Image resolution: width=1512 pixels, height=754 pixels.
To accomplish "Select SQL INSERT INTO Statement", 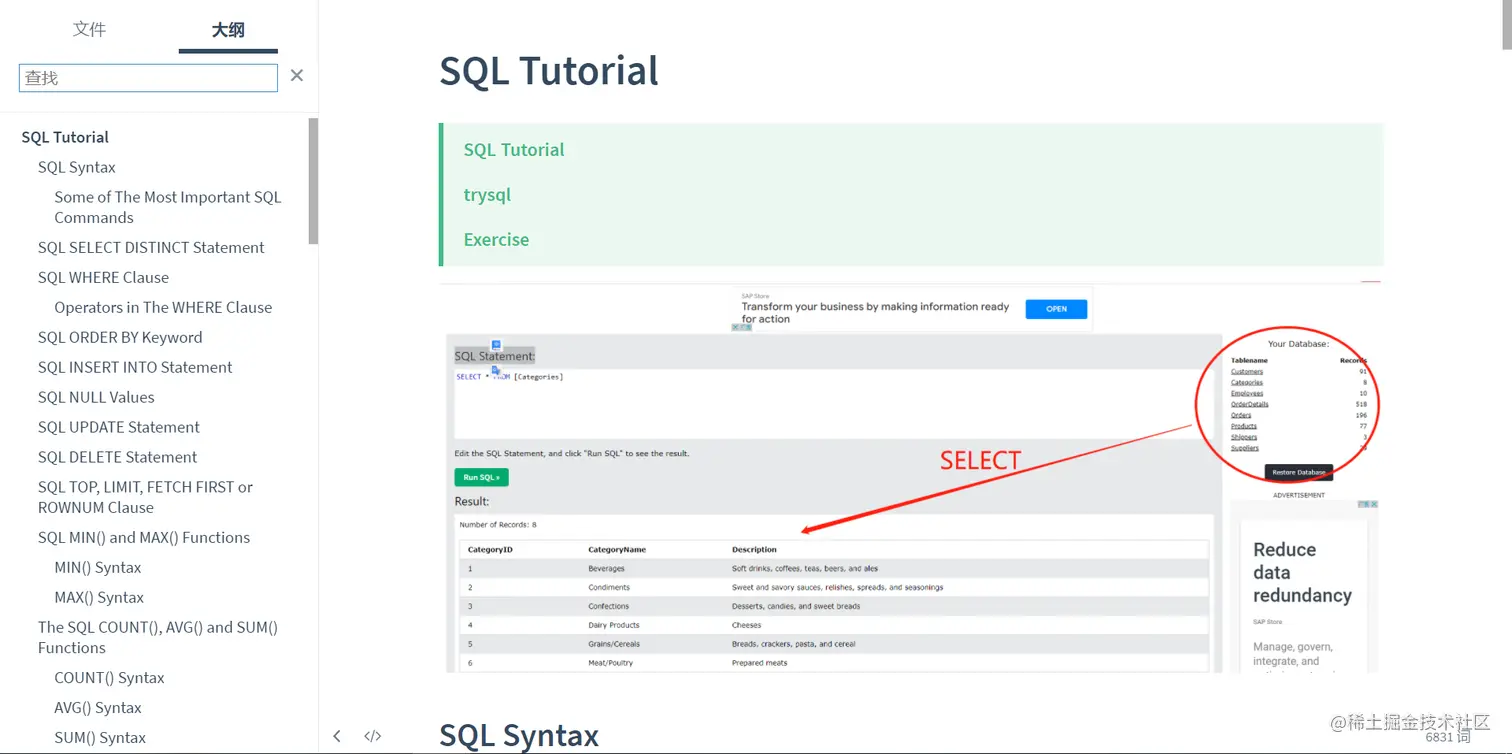I will pos(135,367).
